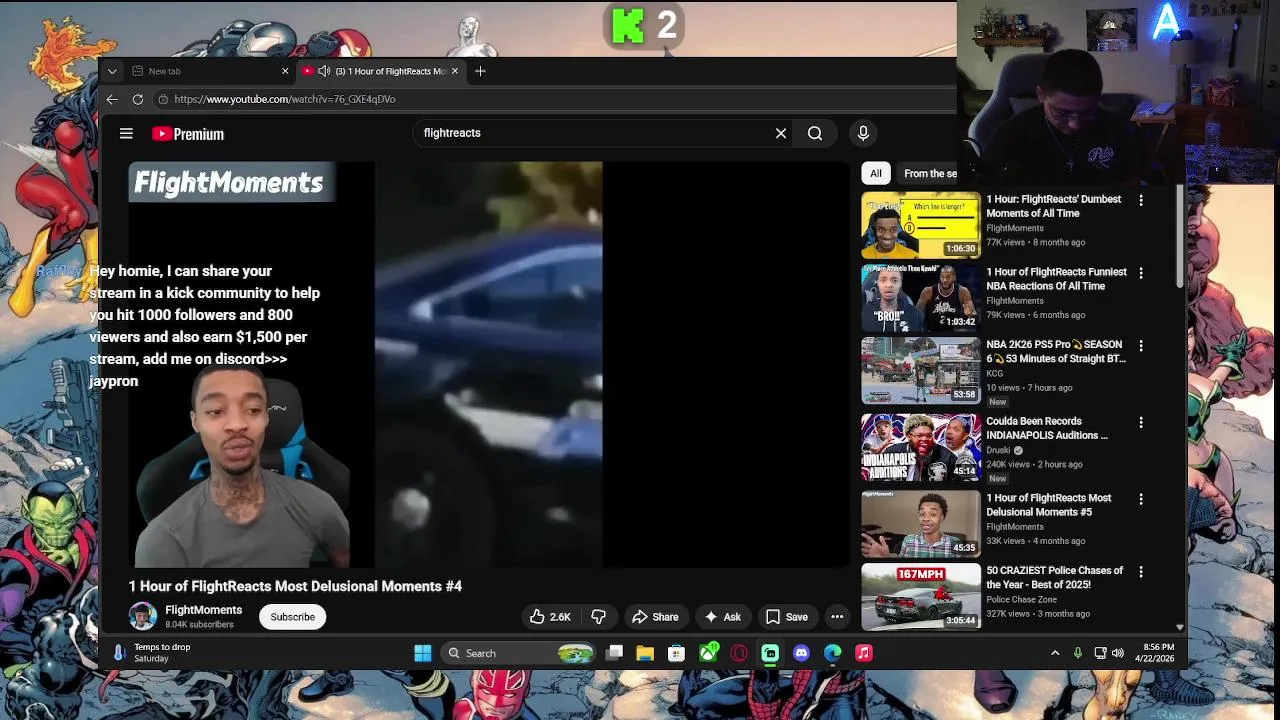Open title 50 CRAZIEST Police Chases

click(x=1055, y=577)
